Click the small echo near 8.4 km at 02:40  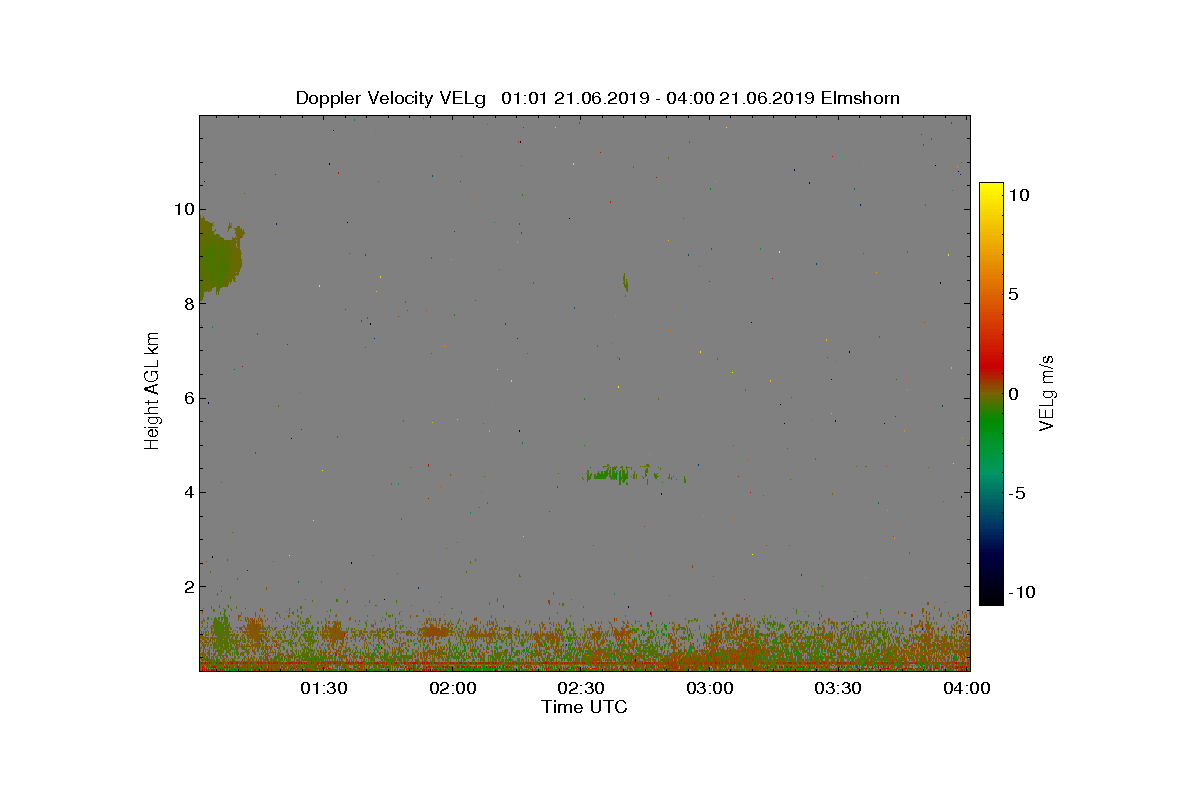pos(625,283)
